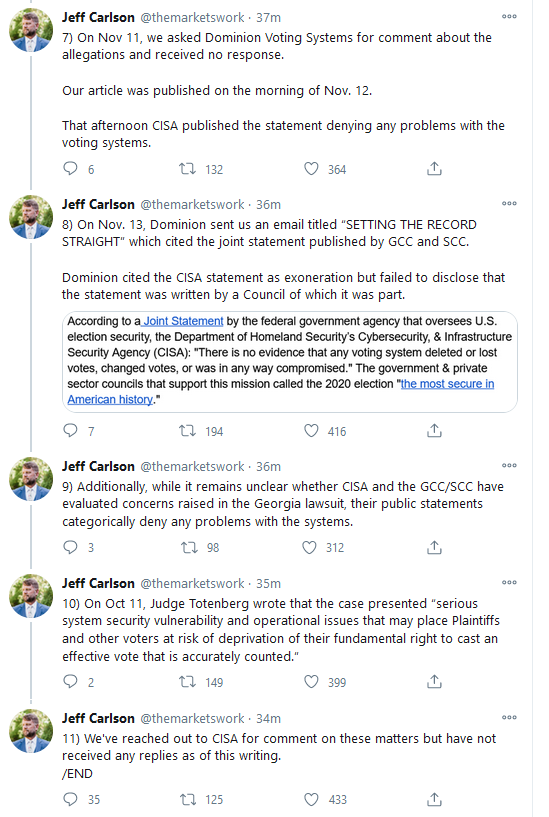Image resolution: width=549 pixels, height=817 pixels.
Task: Open Jeff Carlson's avatar on tweet 11
Action: (x=31, y=731)
